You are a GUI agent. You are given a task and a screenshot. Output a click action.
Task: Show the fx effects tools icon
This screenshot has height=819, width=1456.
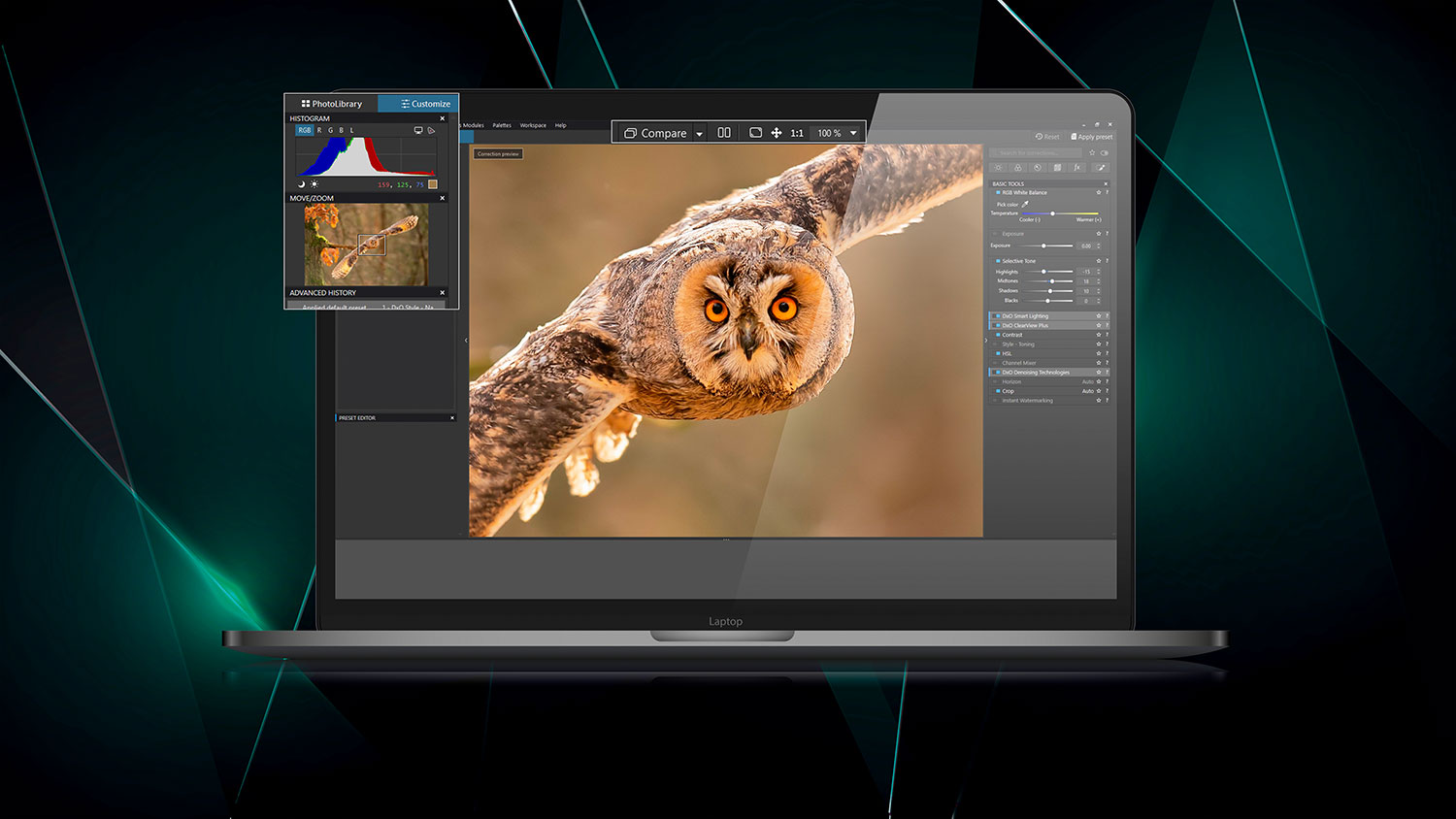point(1076,168)
